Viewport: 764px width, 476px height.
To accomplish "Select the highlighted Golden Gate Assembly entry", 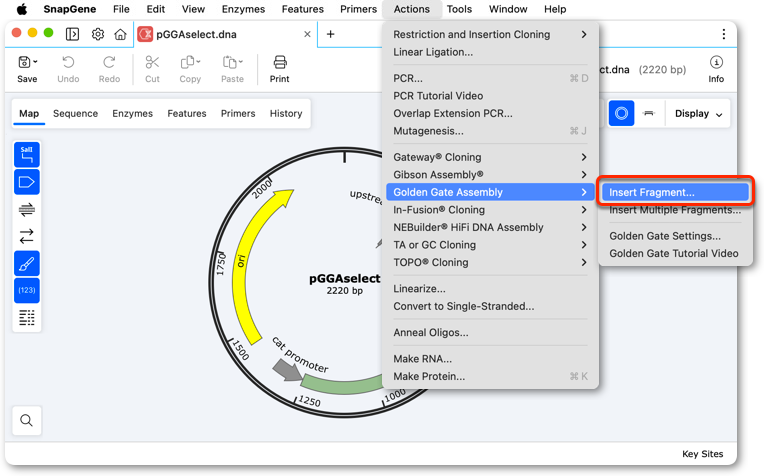I will 490,192.
